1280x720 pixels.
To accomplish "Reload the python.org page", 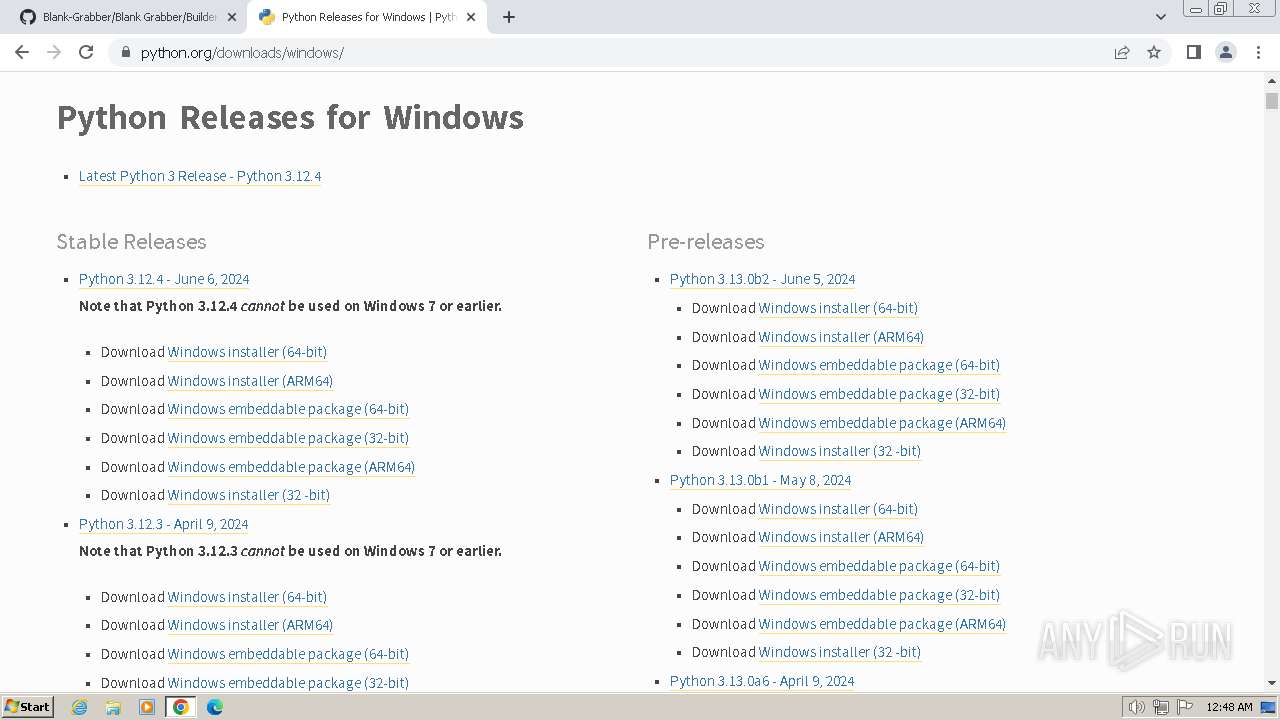I will [86, 52].
